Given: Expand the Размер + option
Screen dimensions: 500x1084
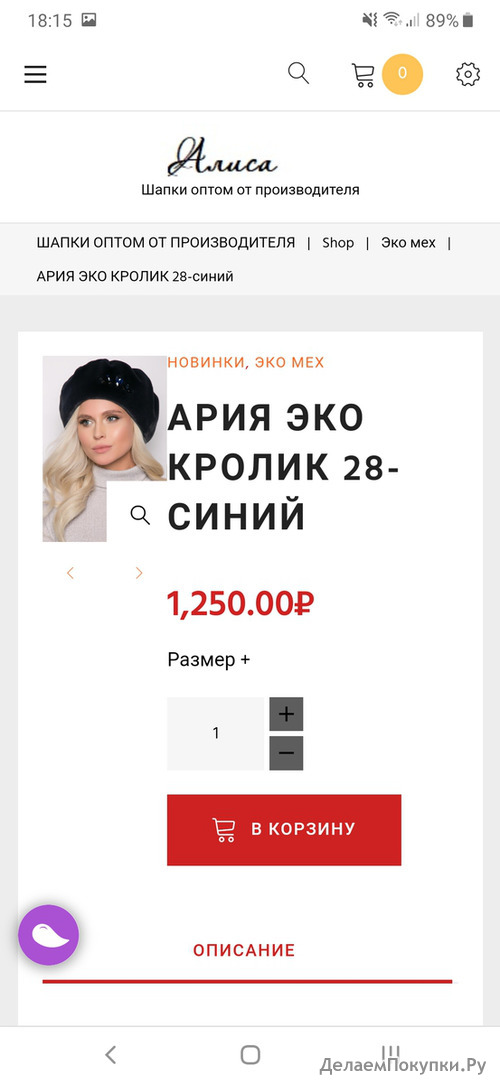Looking at the screenshot, I should pyautogui.click(x=208, y=660).
